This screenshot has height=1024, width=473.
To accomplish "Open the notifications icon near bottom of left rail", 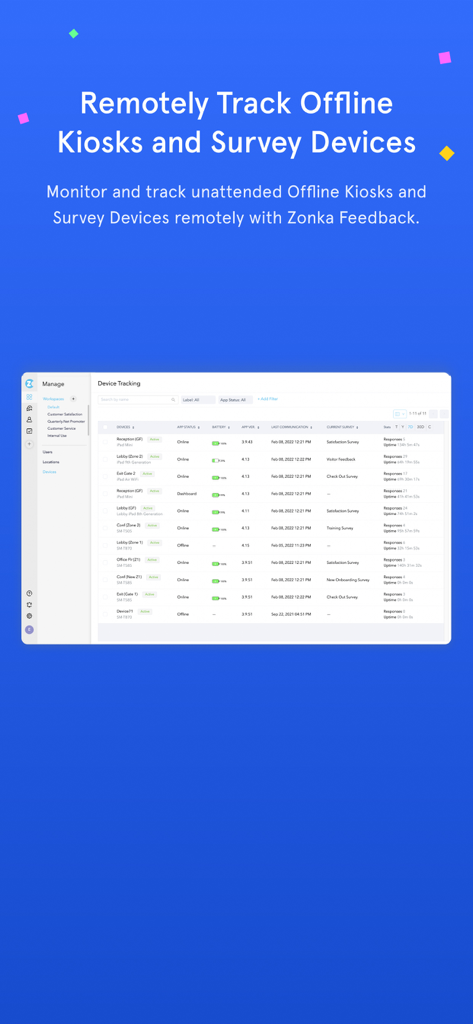I will (x=29, y=605).
